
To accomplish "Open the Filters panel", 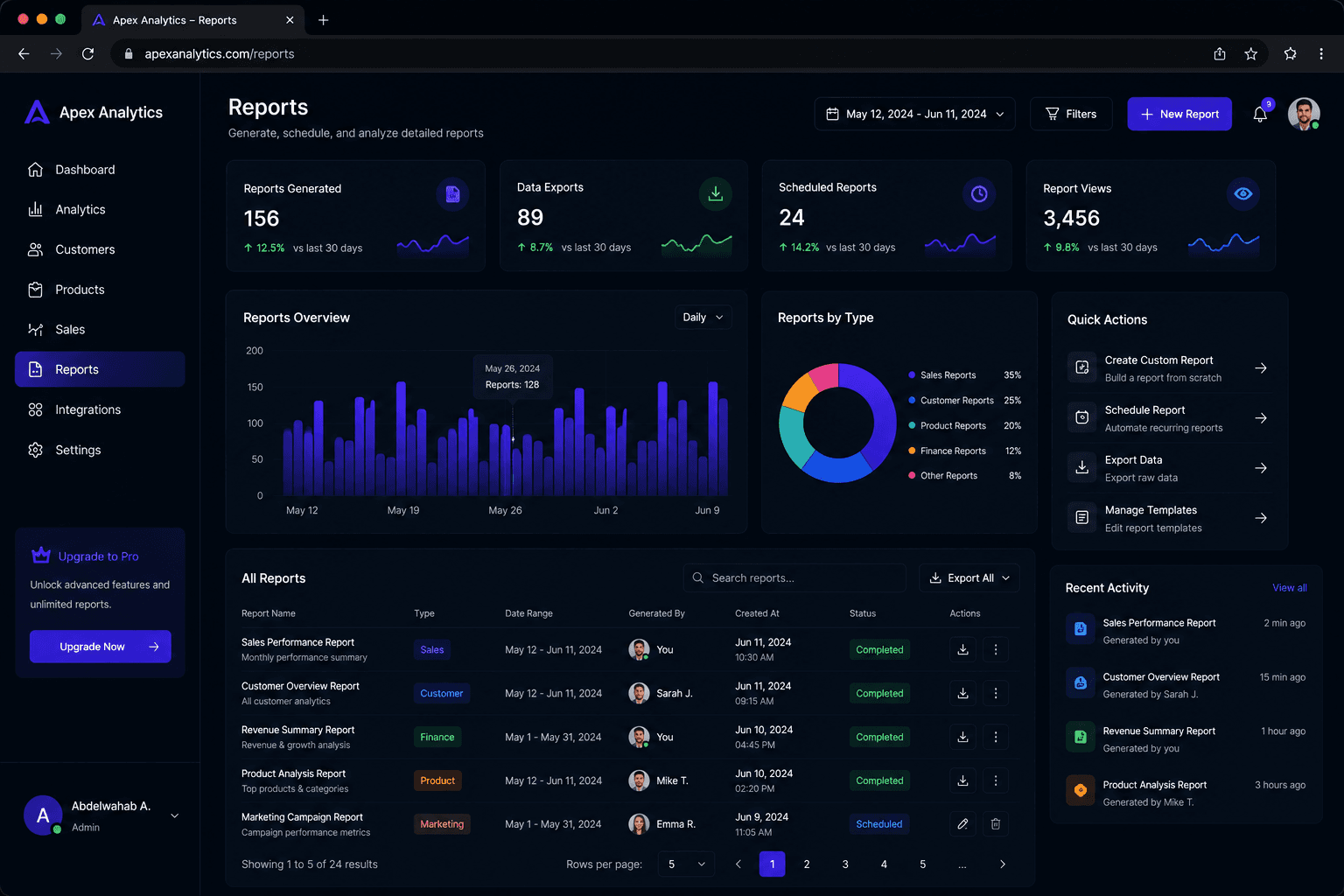I will point(1071,114).
